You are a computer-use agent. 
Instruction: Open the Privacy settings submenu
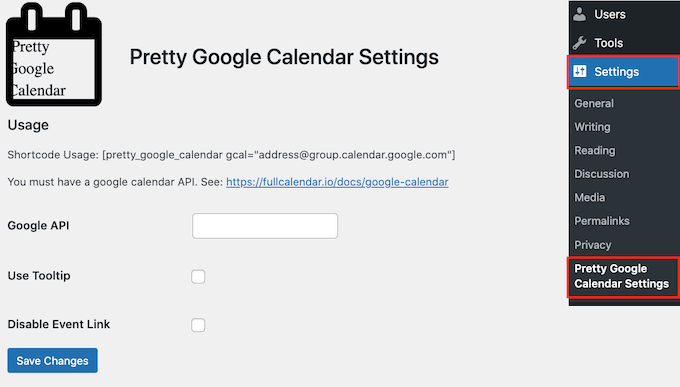(592, 245)
